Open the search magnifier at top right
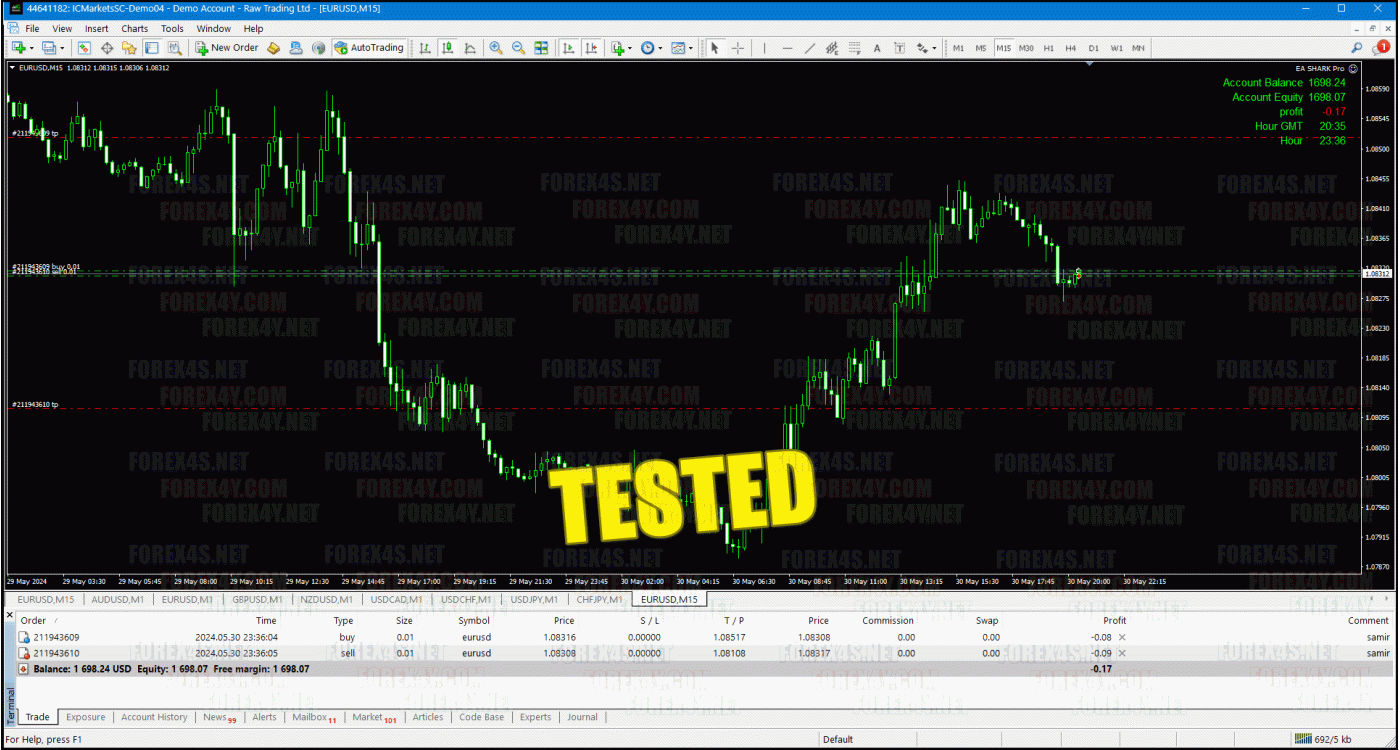 tap(1357, 48)
